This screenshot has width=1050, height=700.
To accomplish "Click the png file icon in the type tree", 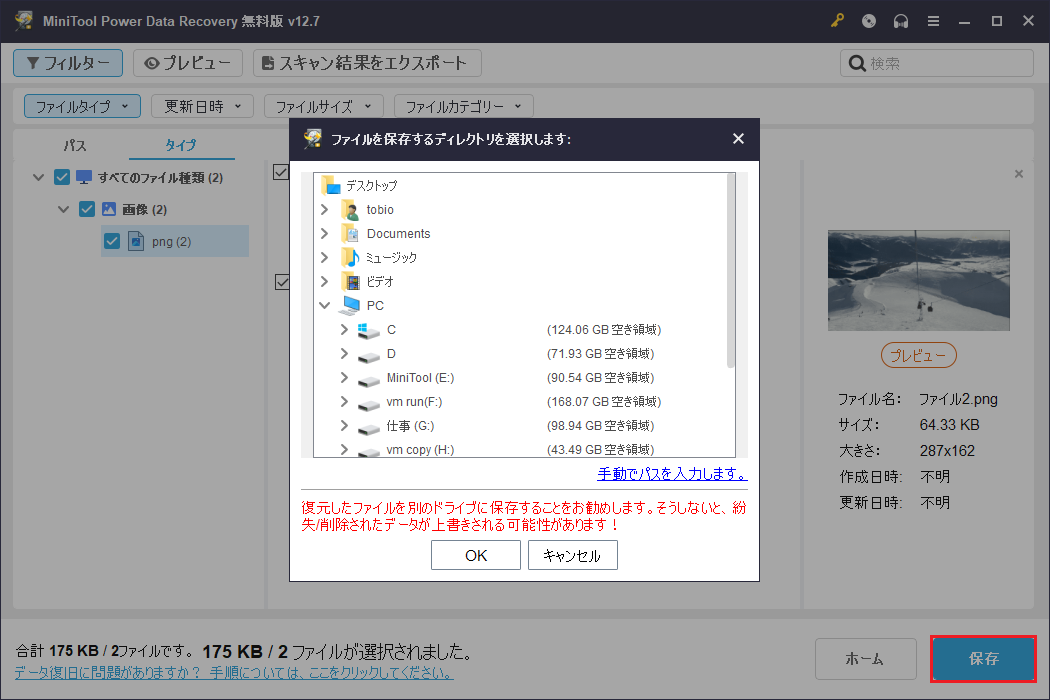I will pos(136,241).
